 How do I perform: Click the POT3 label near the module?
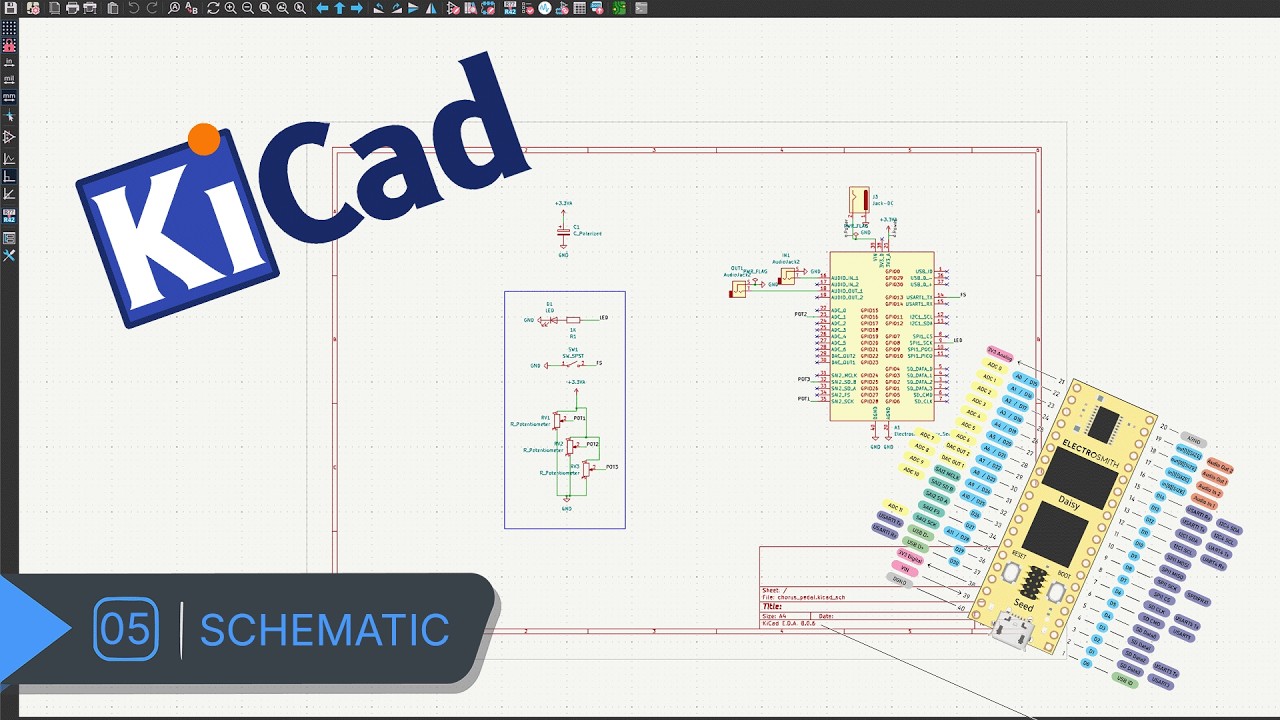click(803, 379)
